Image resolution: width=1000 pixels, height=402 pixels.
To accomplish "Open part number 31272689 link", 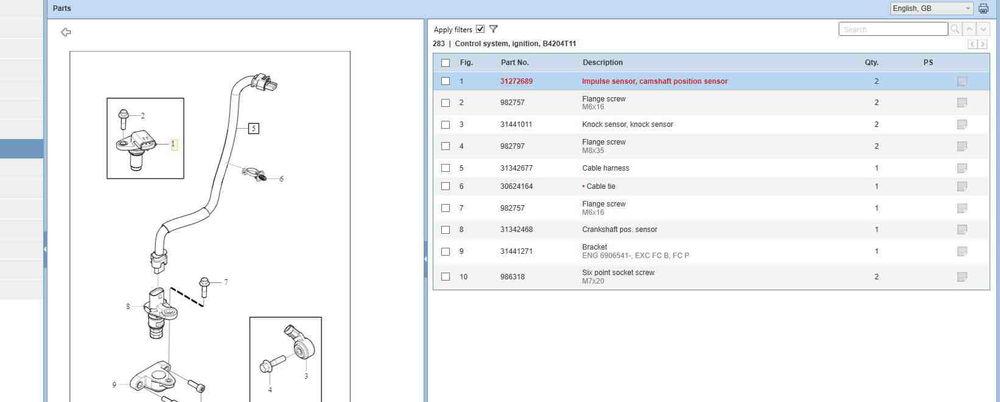I will (x=516, y=81).
